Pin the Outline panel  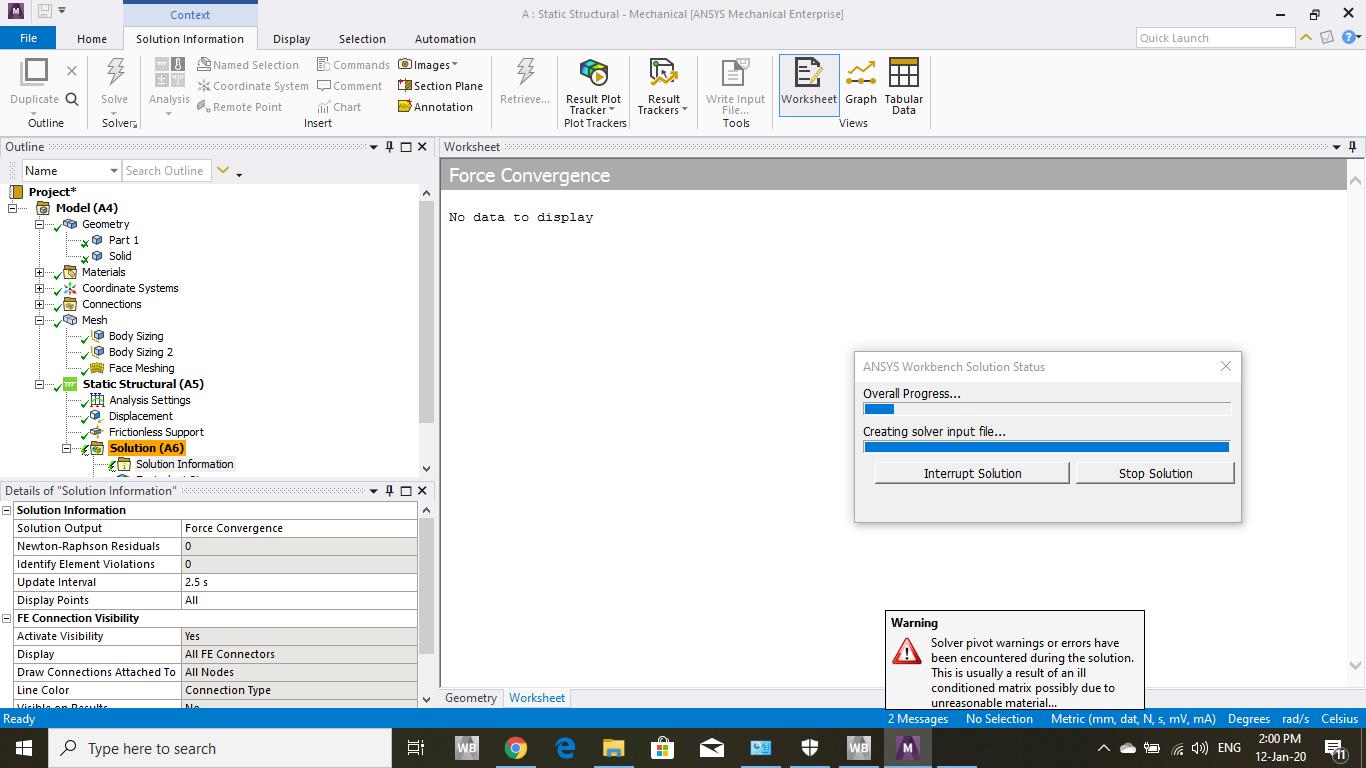(x=389, y=147)
